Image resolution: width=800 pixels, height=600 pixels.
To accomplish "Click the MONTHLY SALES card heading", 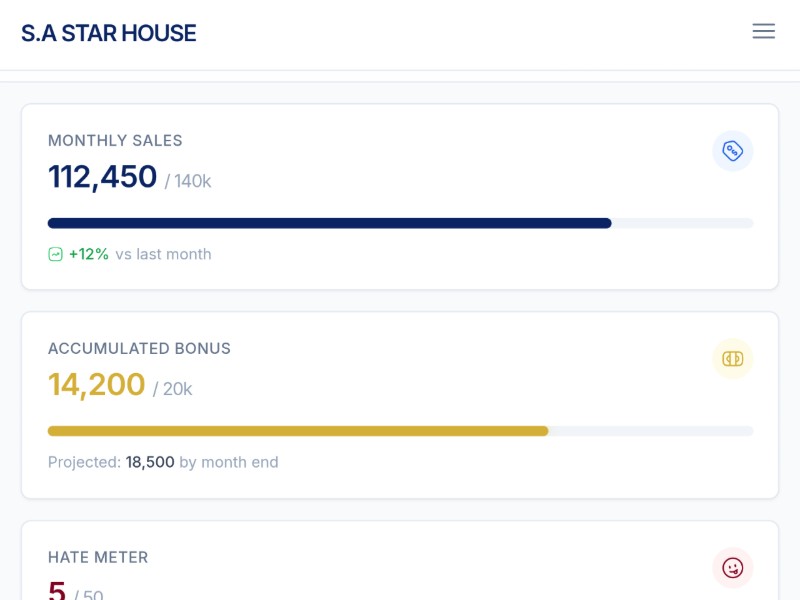I will (115, 140).
